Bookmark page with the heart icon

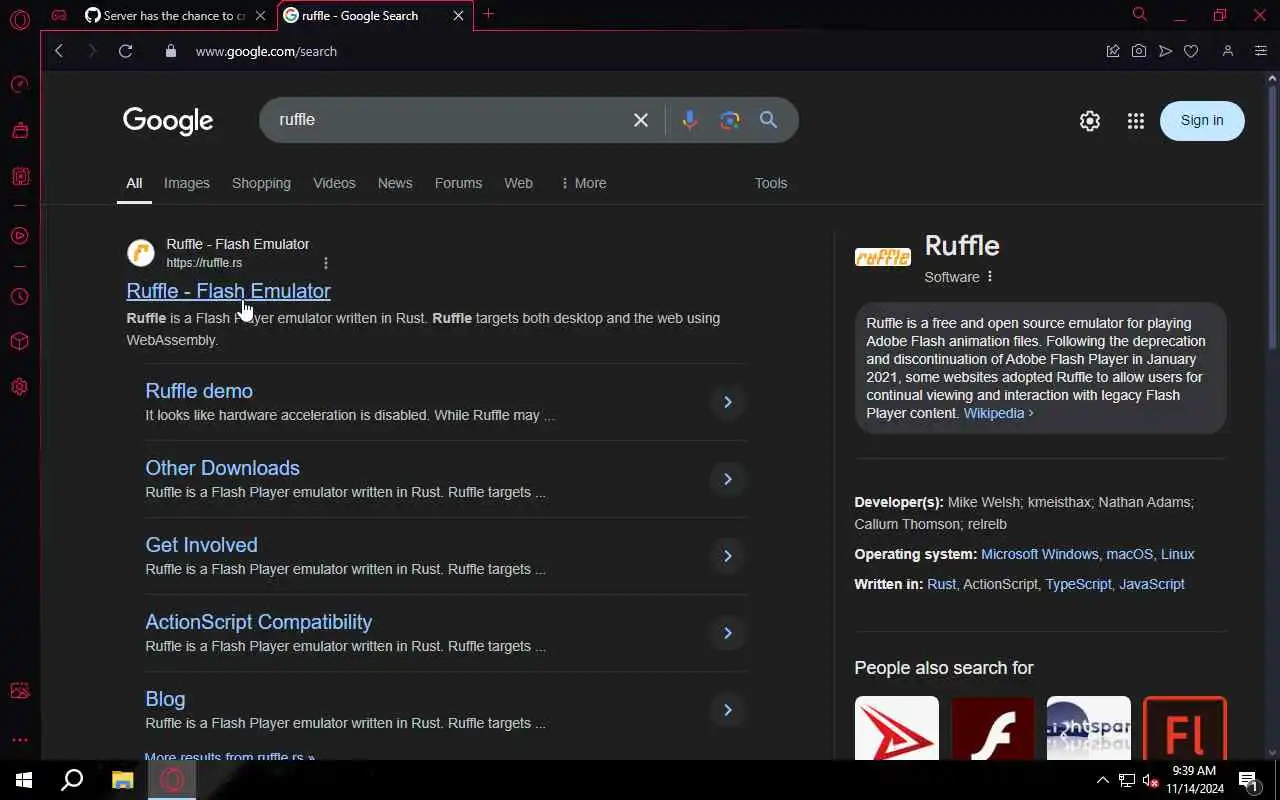point(1191,51)
